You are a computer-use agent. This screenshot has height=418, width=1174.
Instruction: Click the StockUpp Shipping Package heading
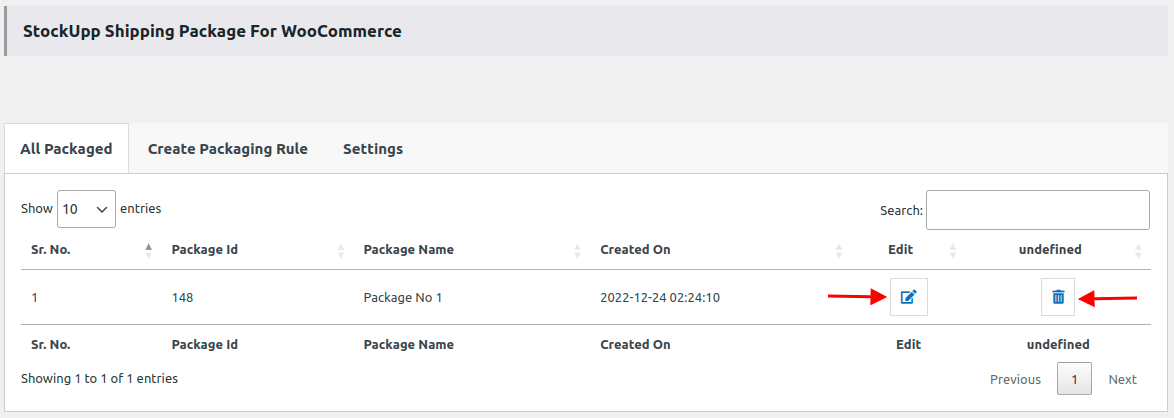pyautogui.click(x=212, y=31)
